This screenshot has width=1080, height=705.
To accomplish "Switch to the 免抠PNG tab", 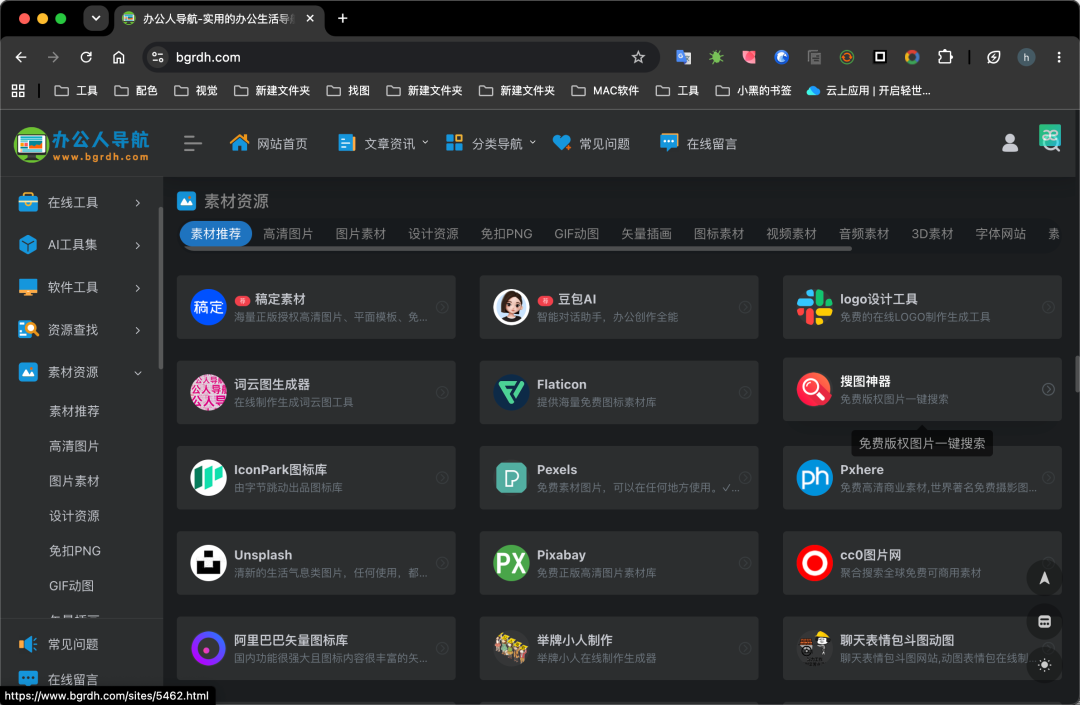I will point(506,234).
